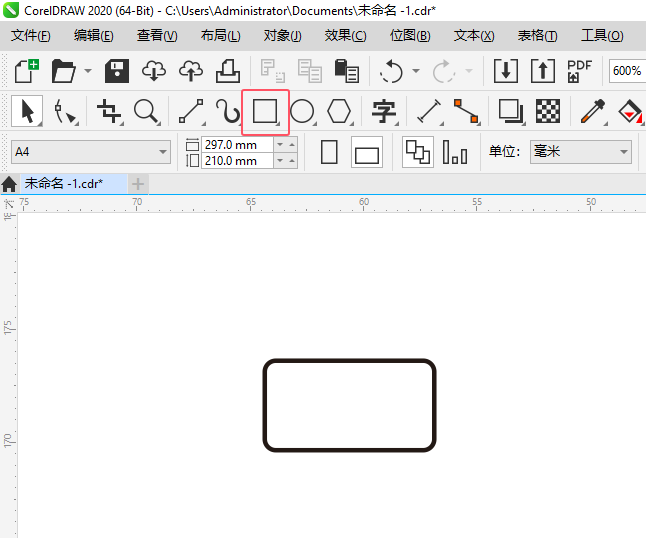This screenshot has width=646, height=538.
Task: Open the 效果(C) menu
Action: 345,35
